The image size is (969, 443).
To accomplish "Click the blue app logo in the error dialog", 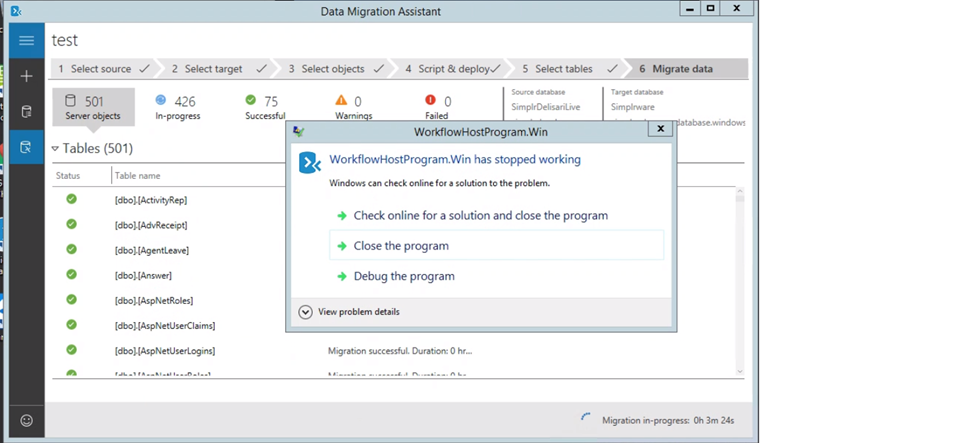I will [310, 163].
